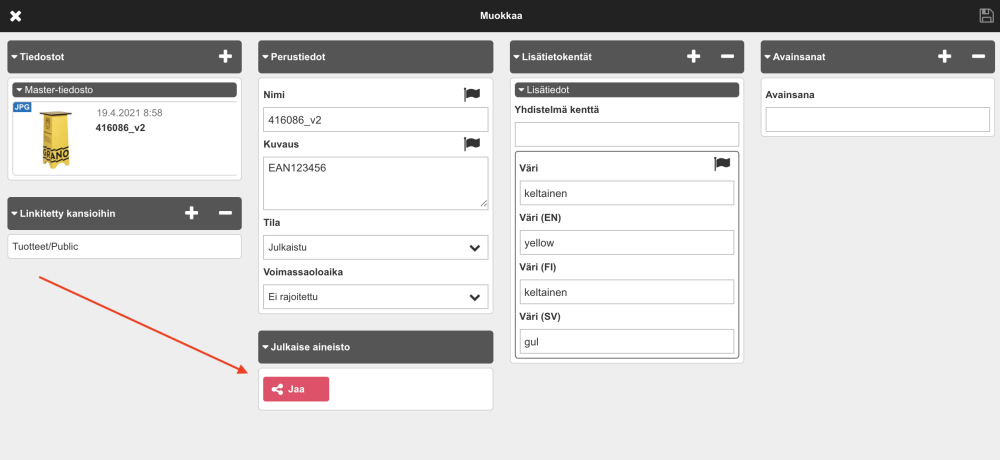Open the Voimassaoloaika dropdown
1000x460 pixels.
tap(375, 297)
